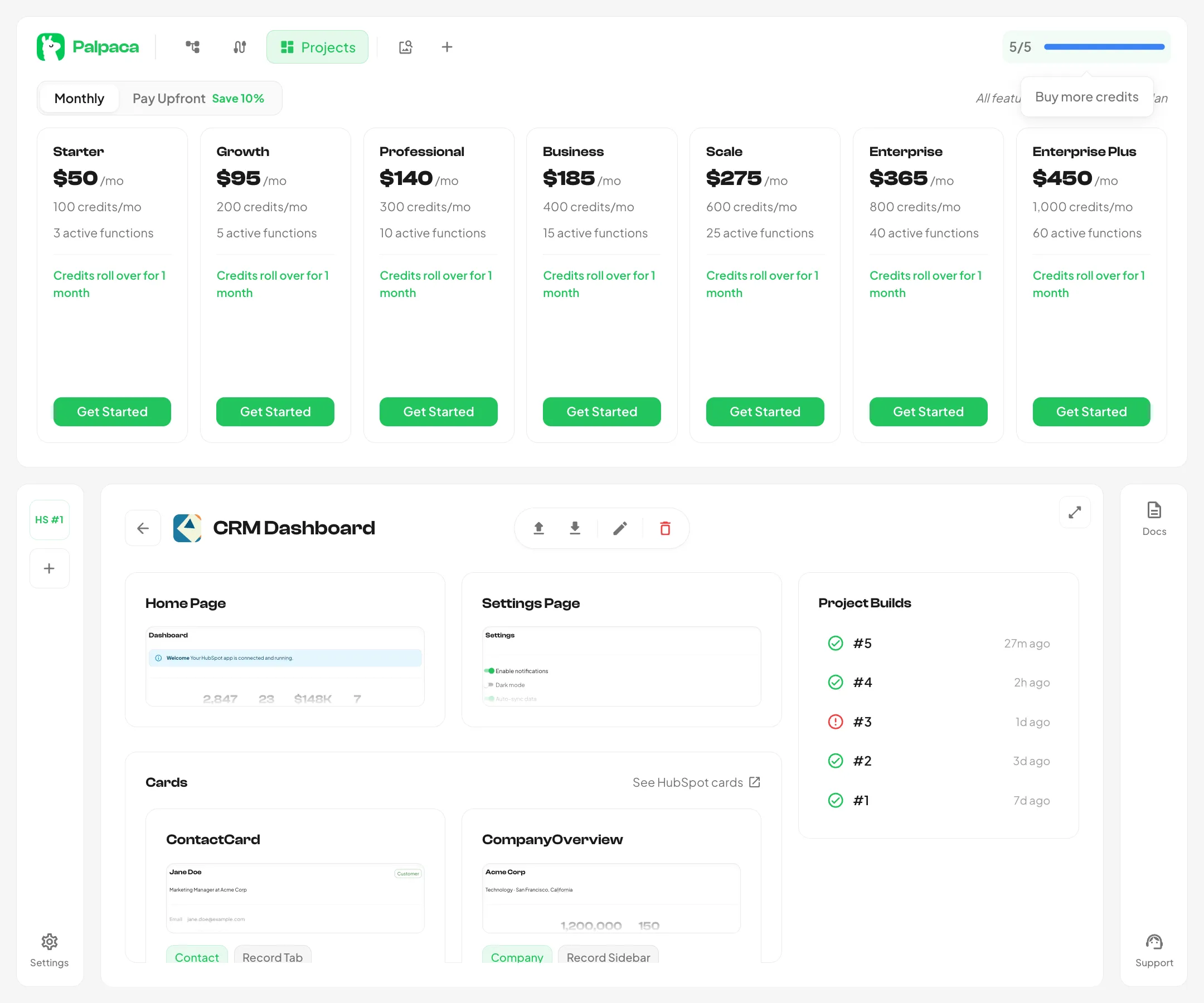
Task: Edit CRM Dashboard using the pencil icon
Action: [620, 528]
